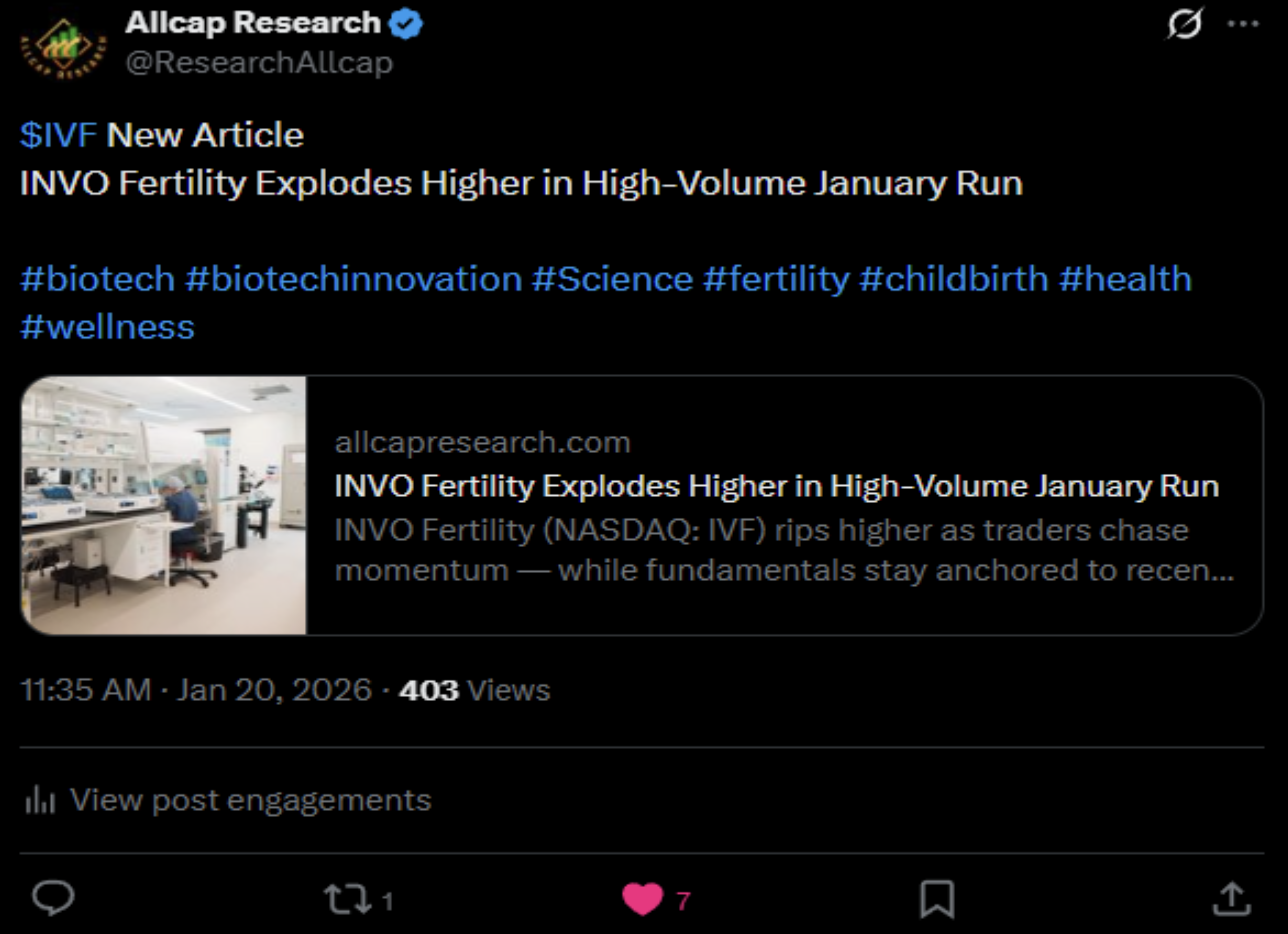The image size is (1288, 934).
Task: Click the retweet count of 1
Action: pyautogui.click(x=387, y=899)
